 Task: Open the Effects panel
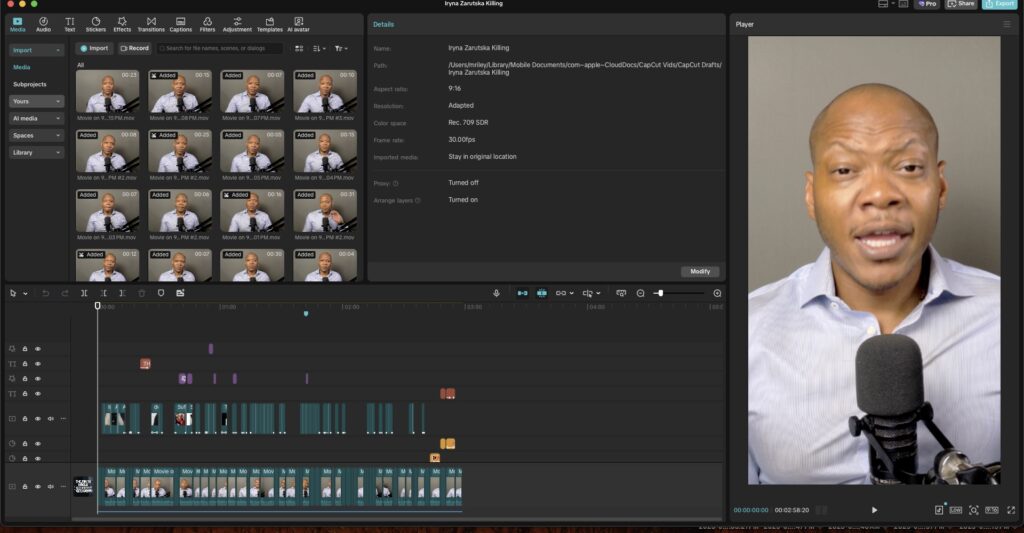(x=122, y=24)
